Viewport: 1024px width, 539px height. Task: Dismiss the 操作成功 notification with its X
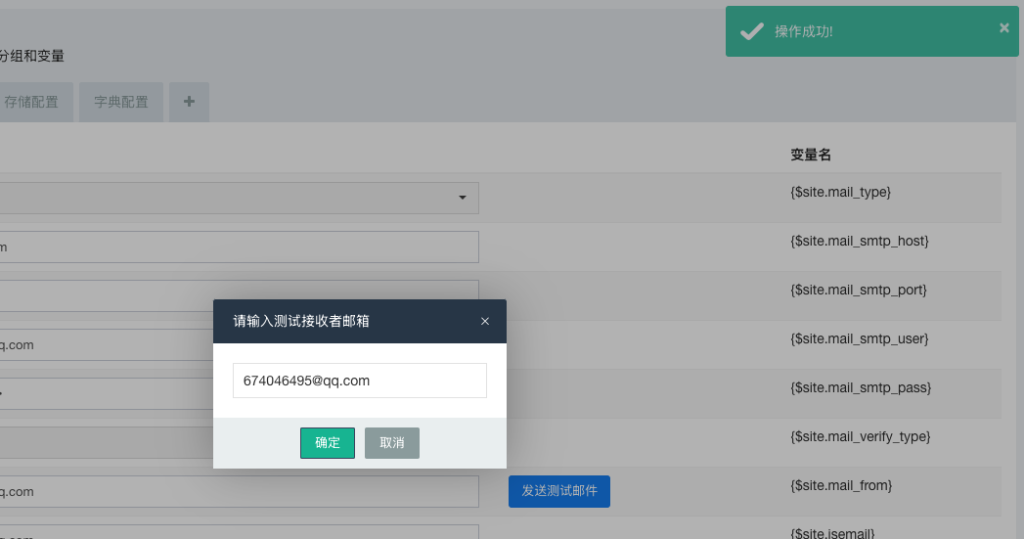tap(1004, 28)
